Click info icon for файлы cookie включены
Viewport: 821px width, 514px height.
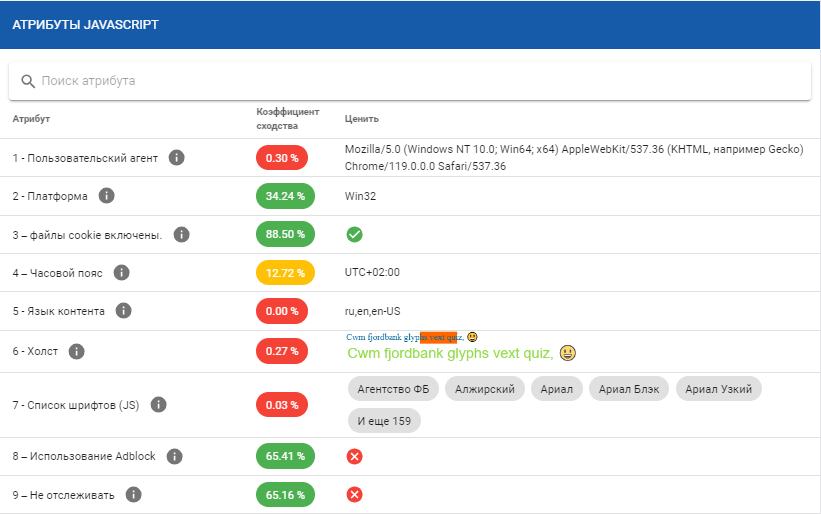tap(182, 234)
